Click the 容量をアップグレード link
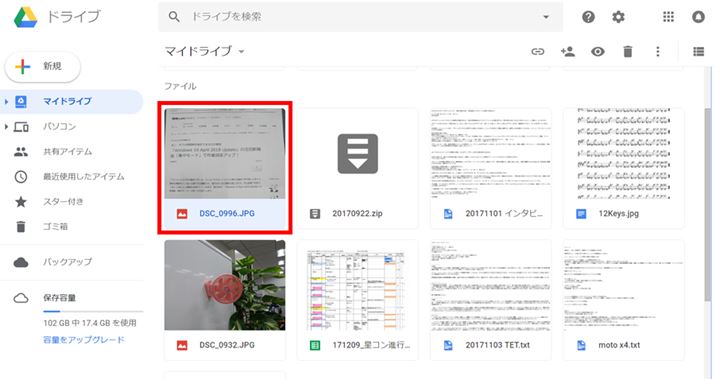715x379 pixels. click(83, 340)
